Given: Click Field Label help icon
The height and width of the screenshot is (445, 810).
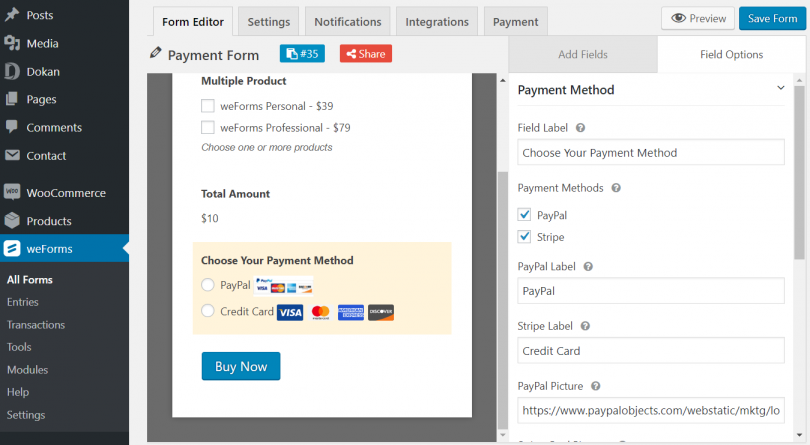Looking at the screenshot, I should pos(580,128).
